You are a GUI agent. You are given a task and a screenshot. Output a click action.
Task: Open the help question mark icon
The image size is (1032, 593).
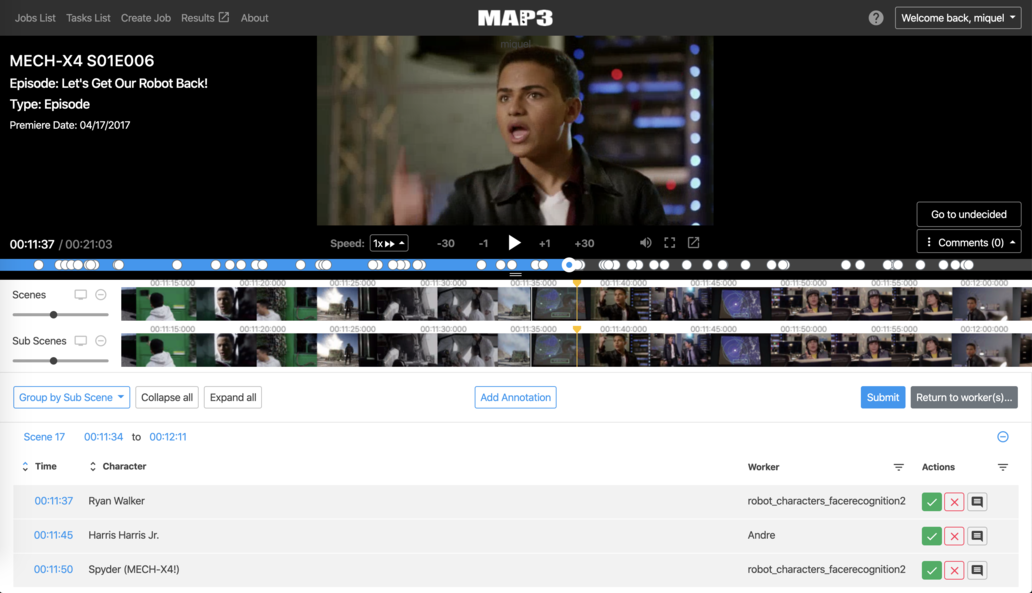(x=875, y=18)
